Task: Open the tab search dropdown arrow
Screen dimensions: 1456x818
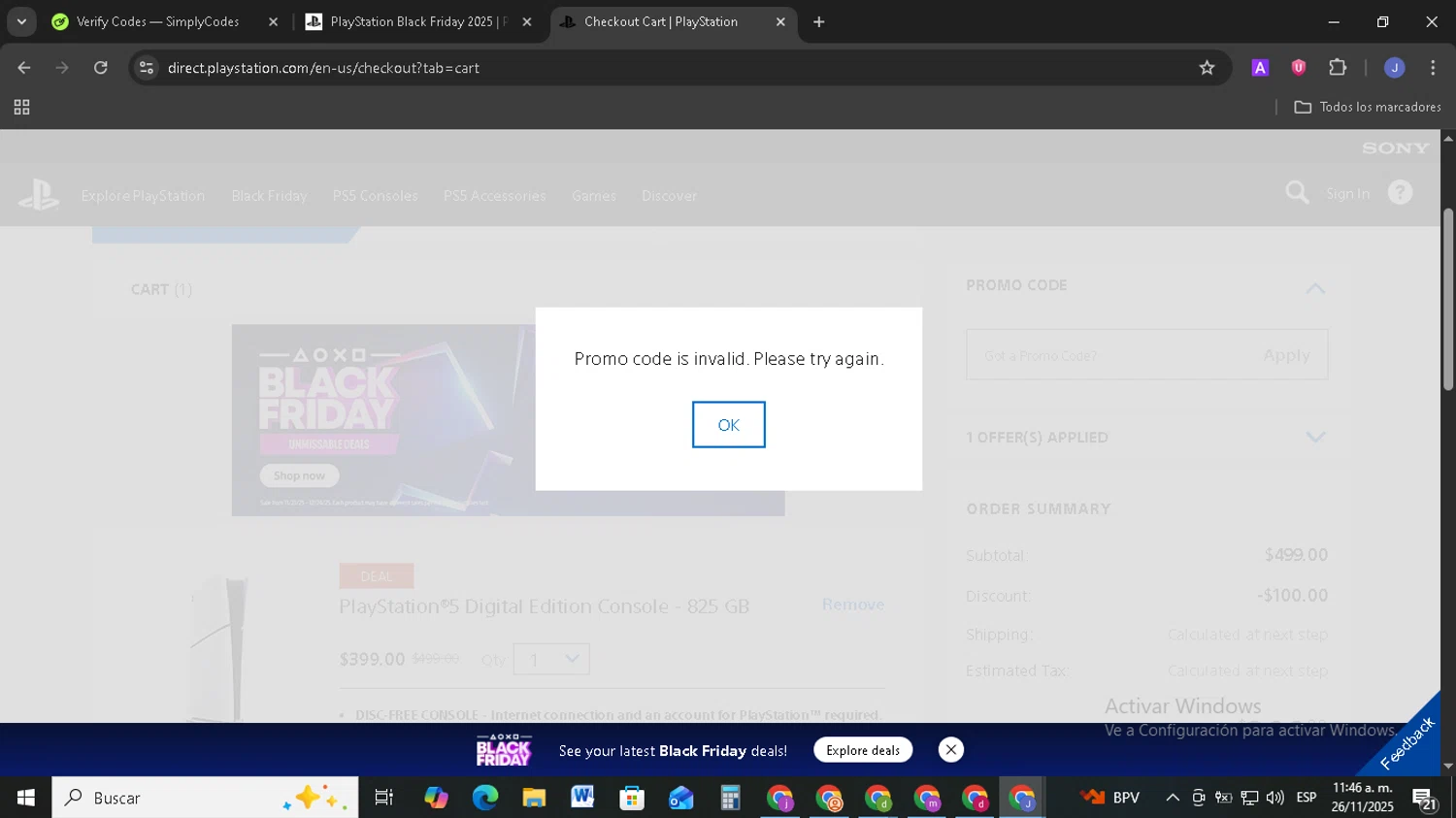Action: pos(21,21)
